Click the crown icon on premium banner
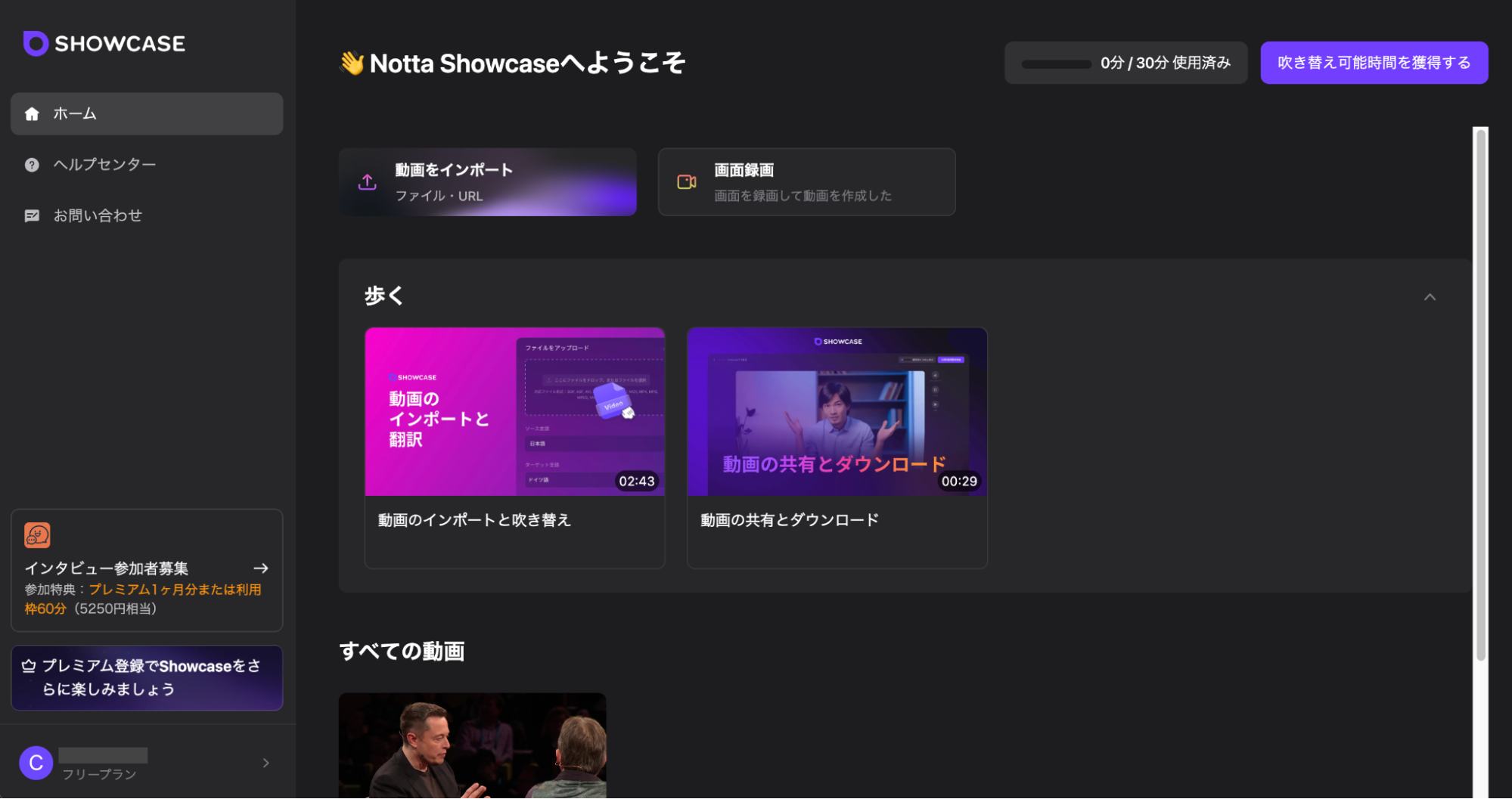Viewport: 1512px width, 799px height. pos(29,666)
